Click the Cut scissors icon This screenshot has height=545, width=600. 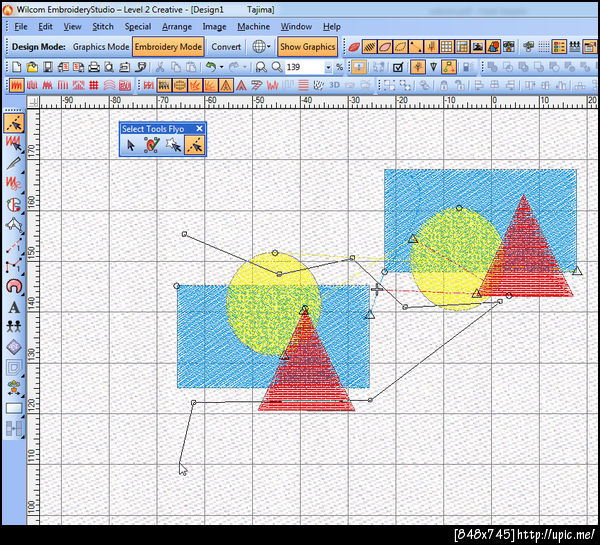coord(160,67)
